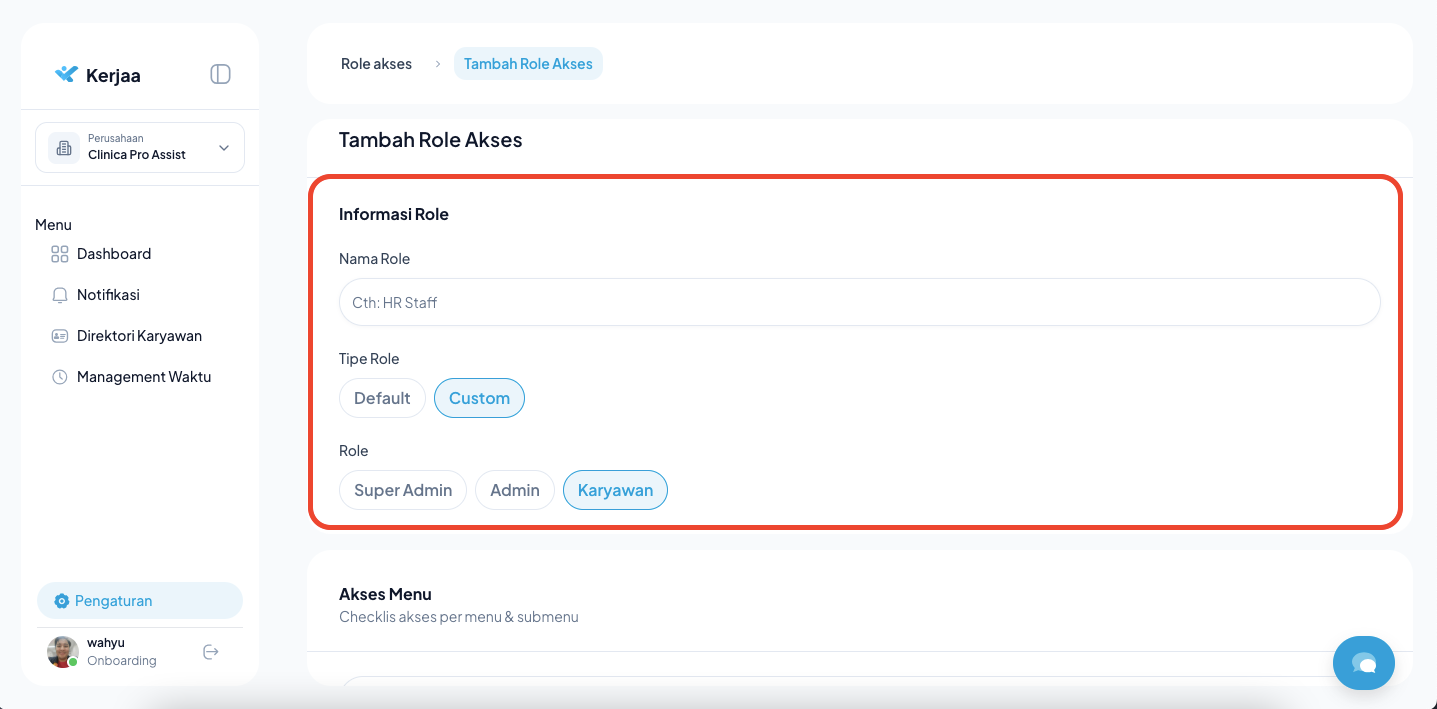The height and width of the screenshot is (709, 1437).
Task: Collapse the sidebar with panel icon
Action: [x=220, y=74]
